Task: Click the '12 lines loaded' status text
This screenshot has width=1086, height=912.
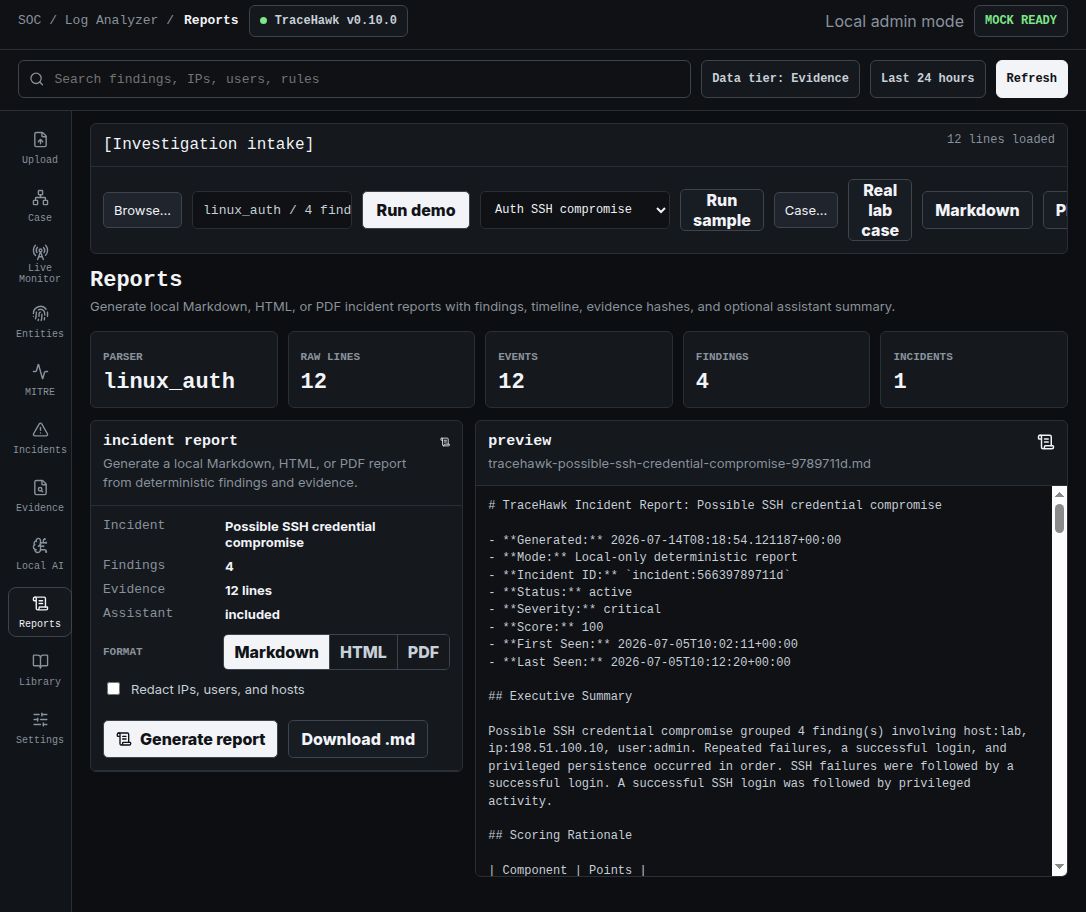Action: click(x=1001, y=138)
